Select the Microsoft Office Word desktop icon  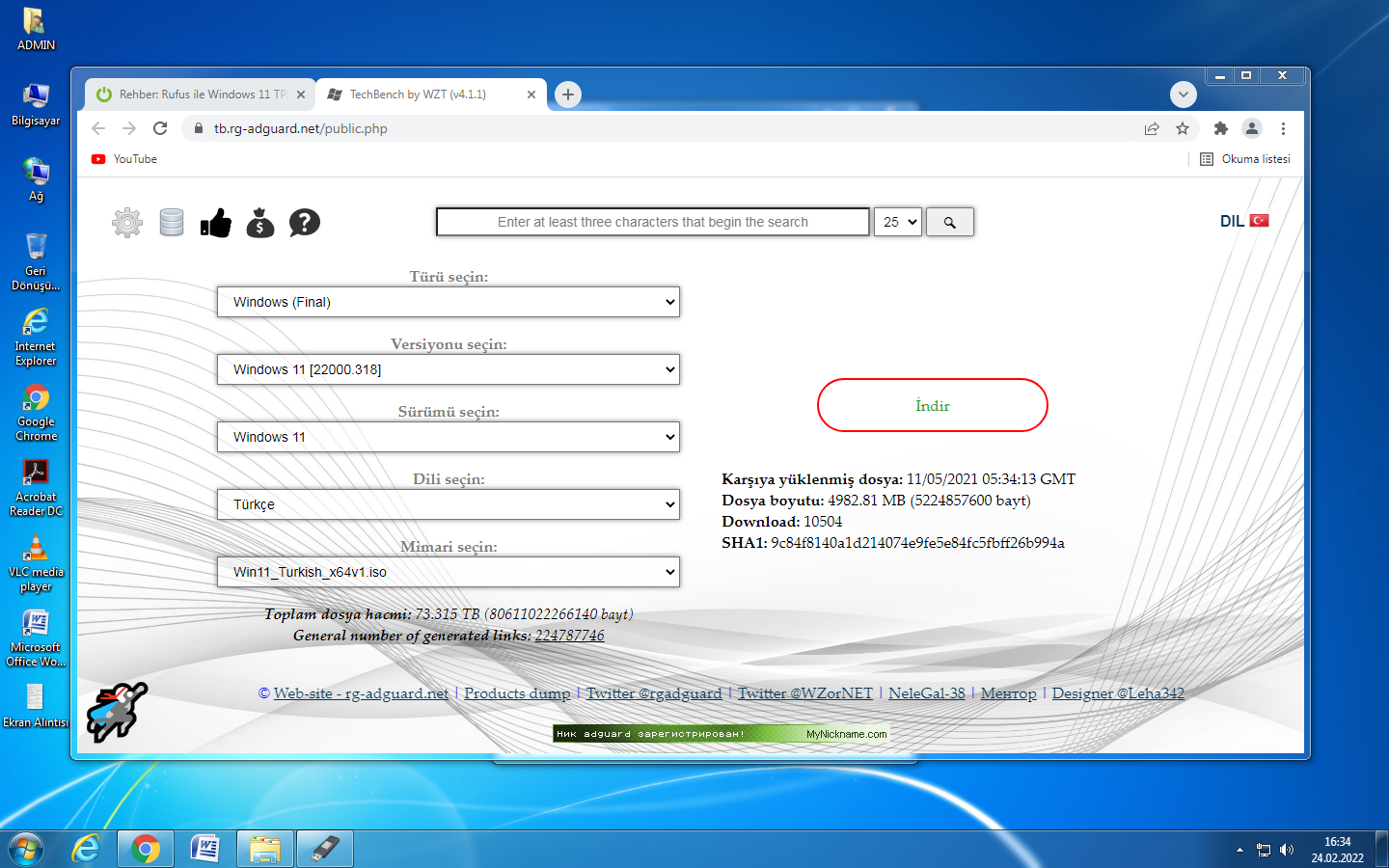(36, 638)
